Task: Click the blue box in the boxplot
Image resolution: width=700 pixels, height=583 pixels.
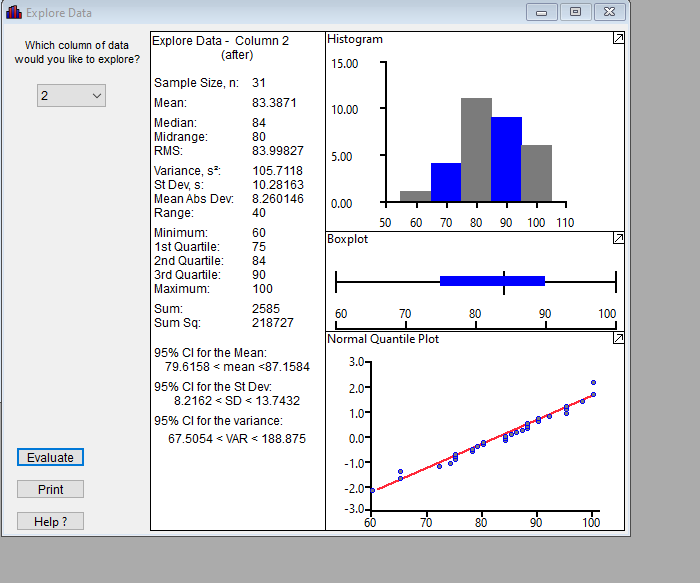Action: (x=492, y=281)
